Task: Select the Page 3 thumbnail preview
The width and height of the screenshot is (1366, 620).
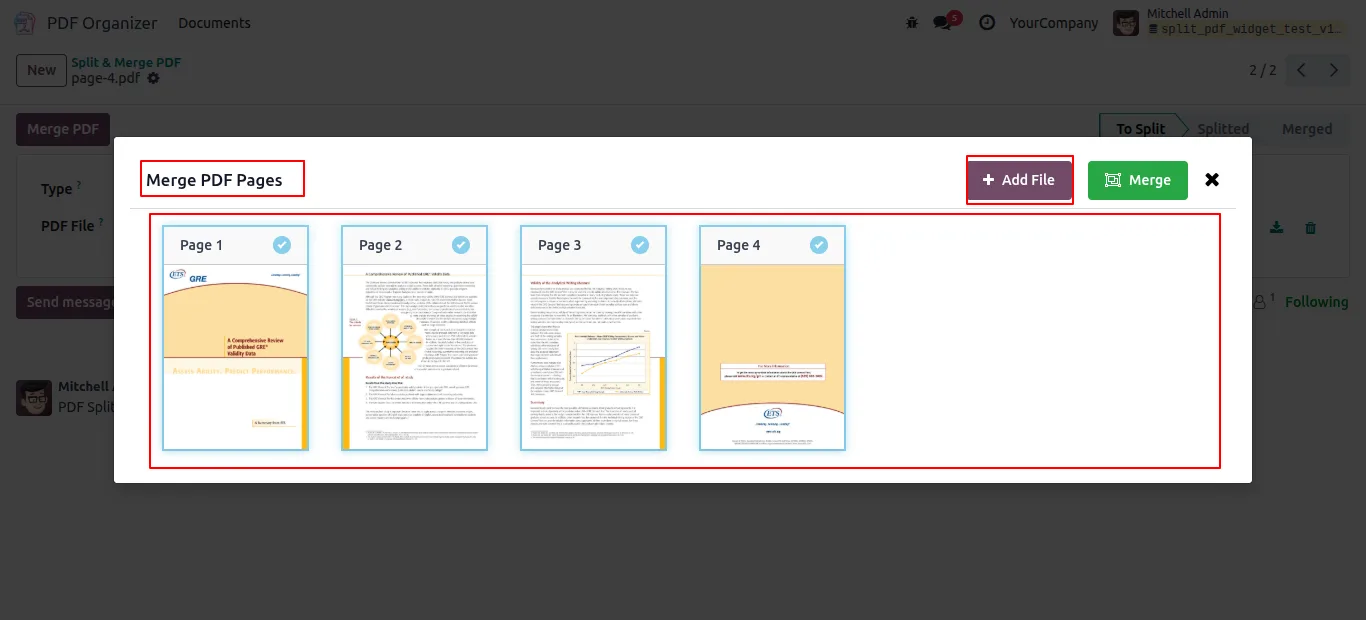Action: pyautogui.click(x=593, y=357)
